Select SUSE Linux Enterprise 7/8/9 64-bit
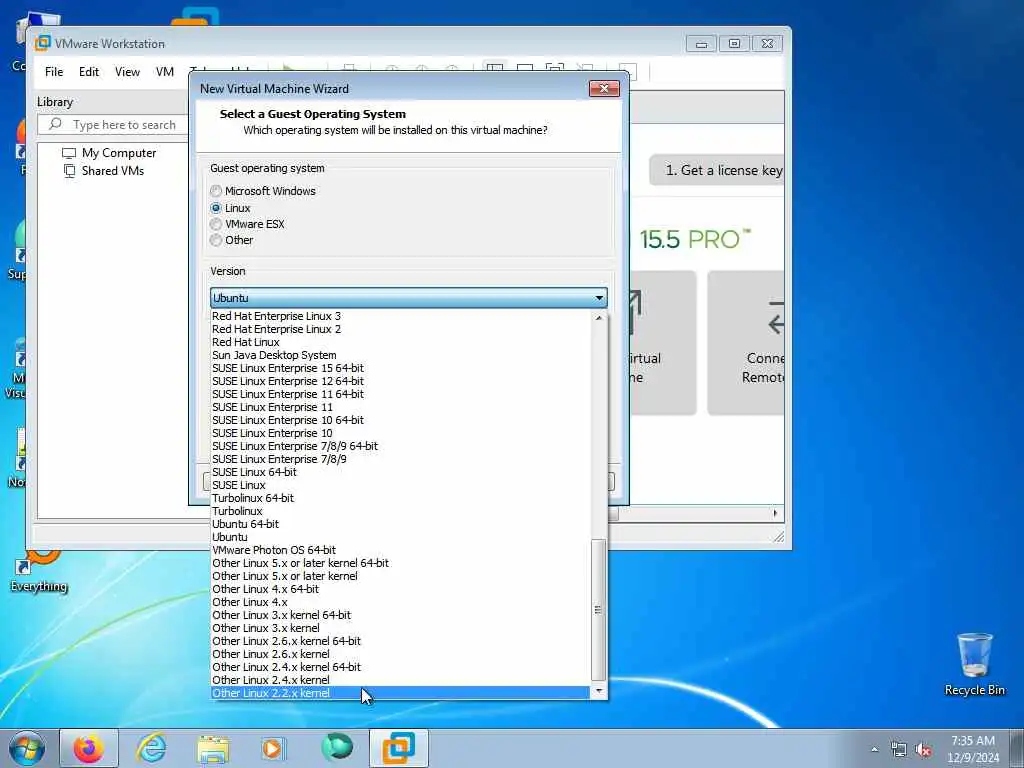1024x768 pixels. click(400, 447)
